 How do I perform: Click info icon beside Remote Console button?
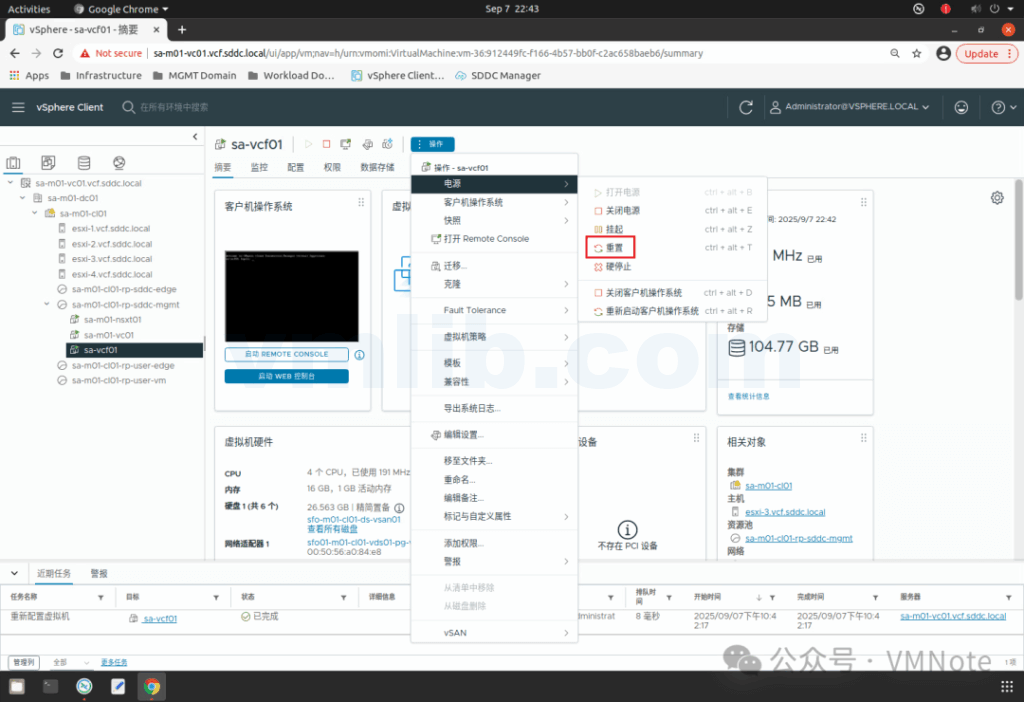359,354
